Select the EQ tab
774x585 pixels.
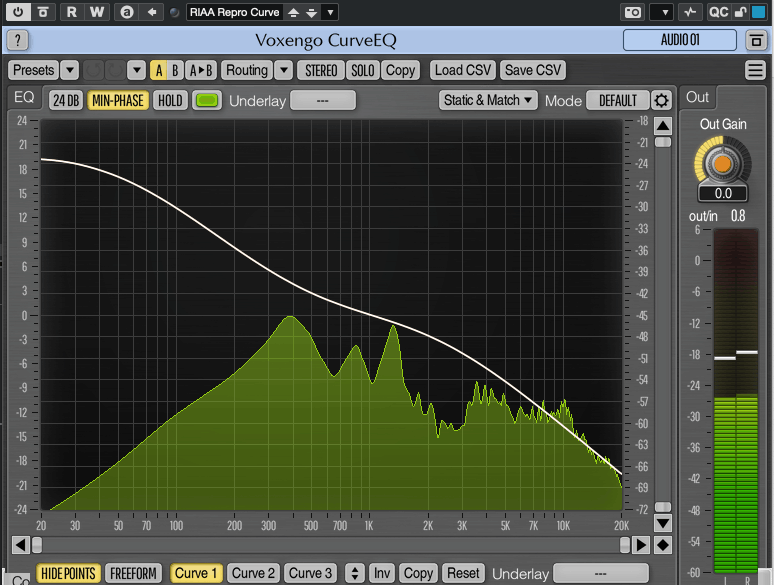pos(24,97)
